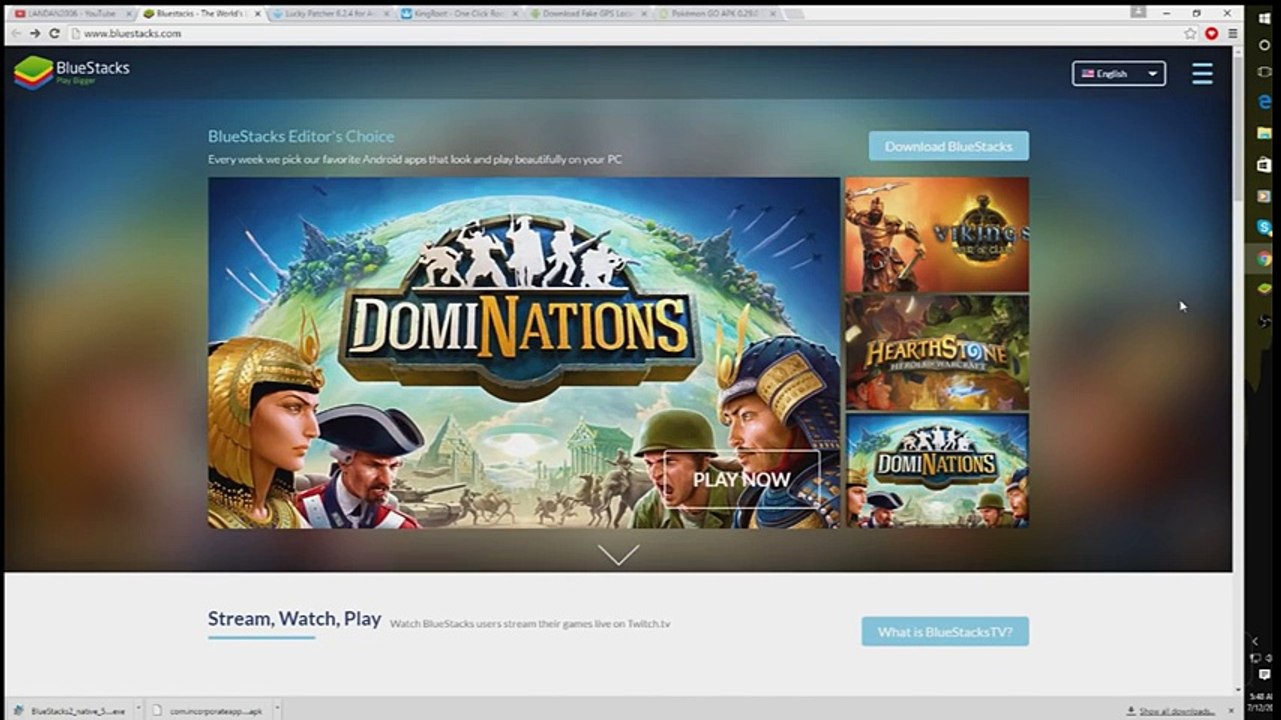
Task: Open the hamburger menu on the BlueStacks site
Action: (1202, 73)
